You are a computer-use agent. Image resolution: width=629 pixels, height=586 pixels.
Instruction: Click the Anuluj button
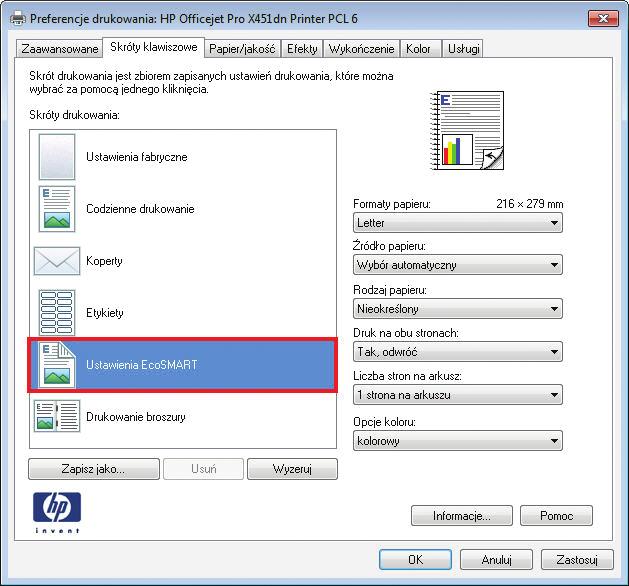[x=496, y=560]
